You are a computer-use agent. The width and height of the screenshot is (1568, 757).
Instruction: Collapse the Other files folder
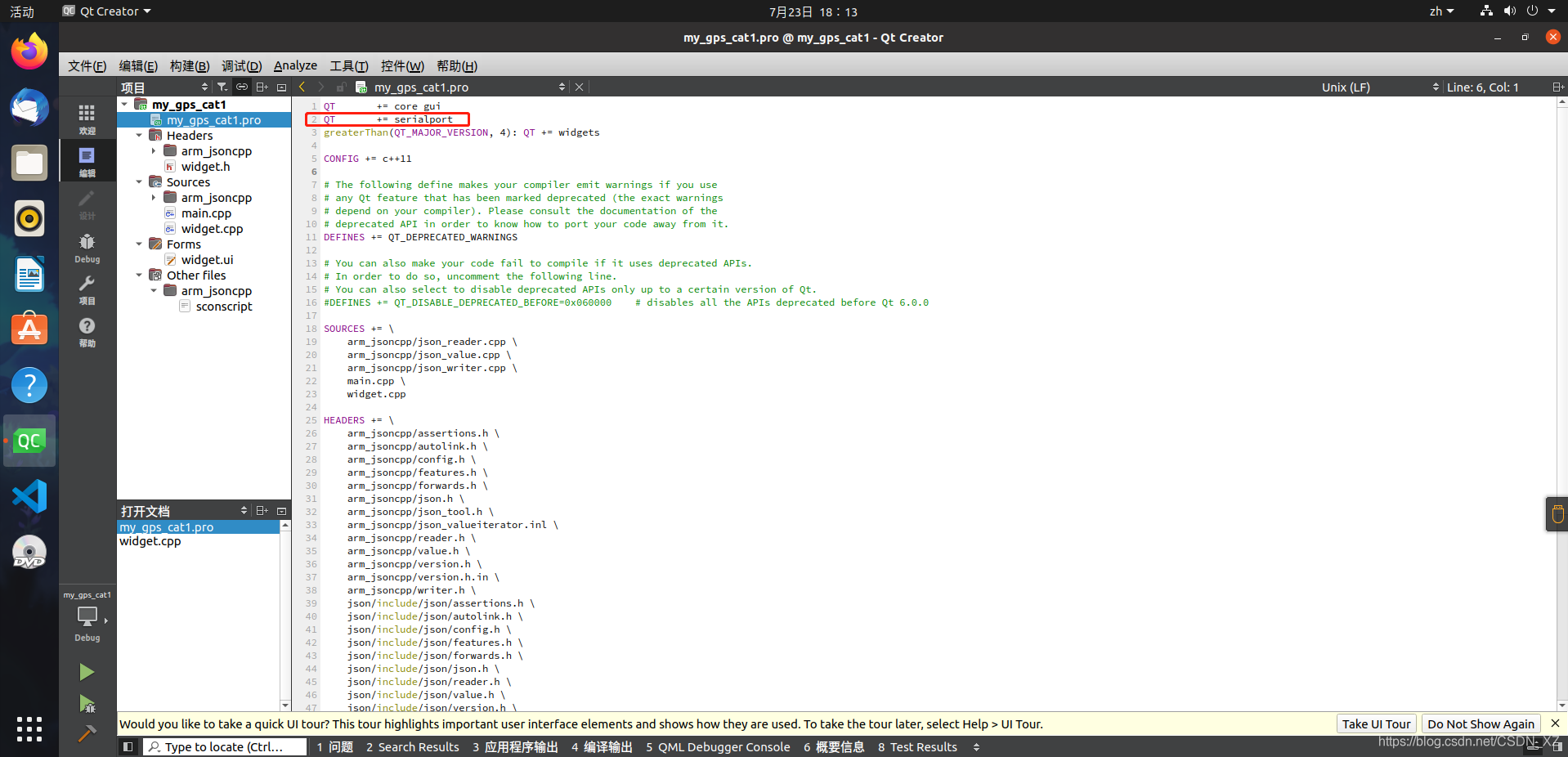coord(139,275)
